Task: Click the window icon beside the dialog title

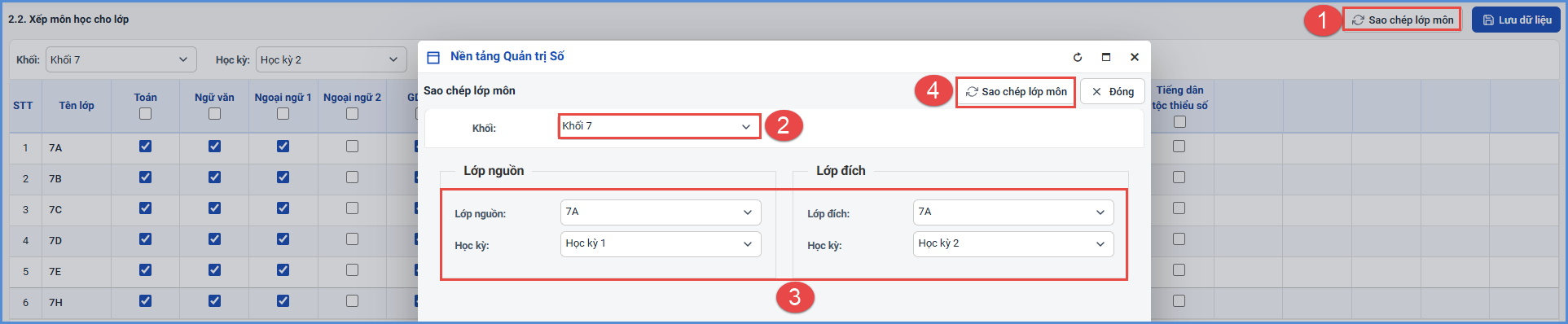Action: (x=433, y=57)
